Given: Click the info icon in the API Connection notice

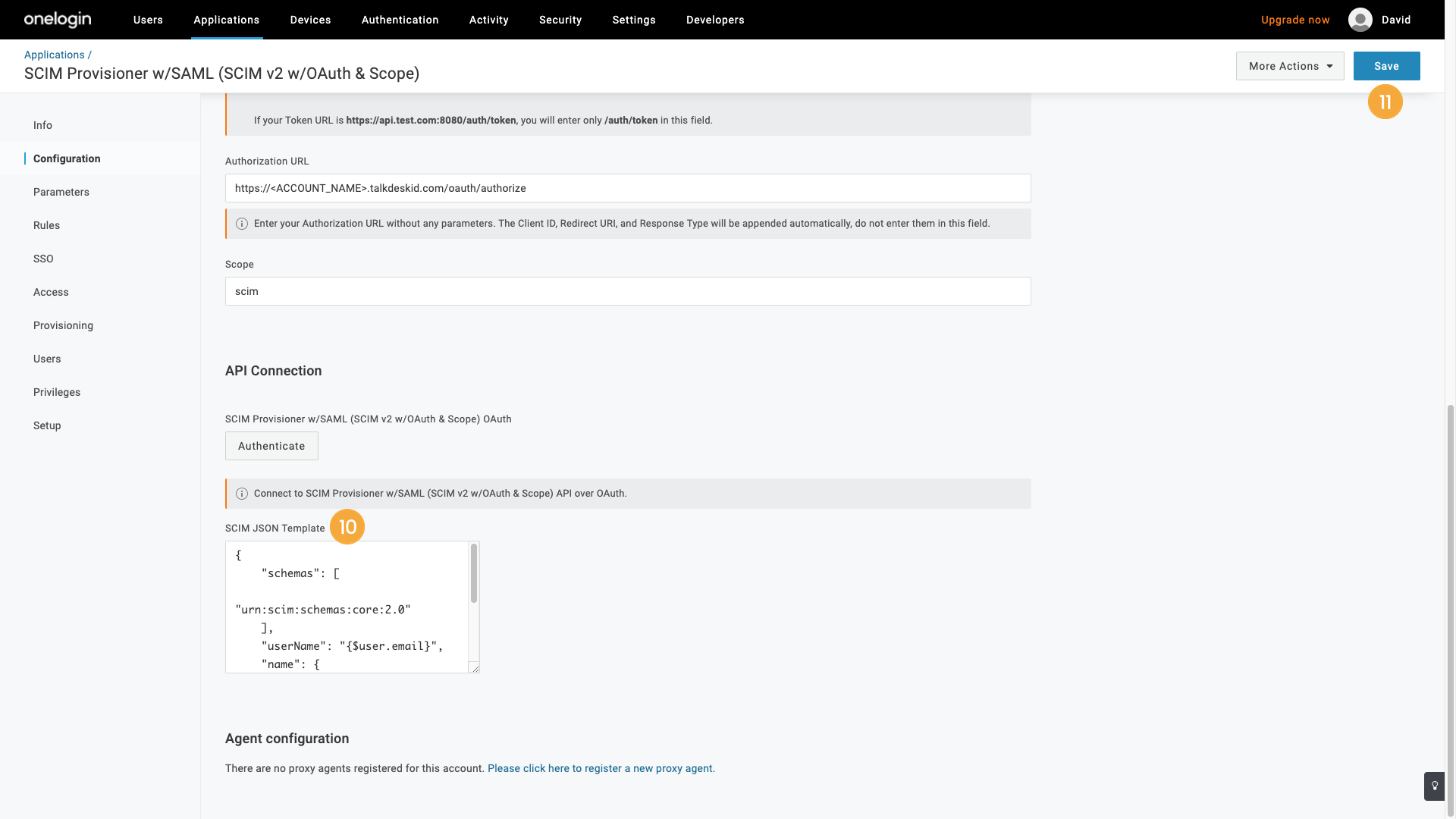Looking at the screenshot, I should [x=242, y=493].
